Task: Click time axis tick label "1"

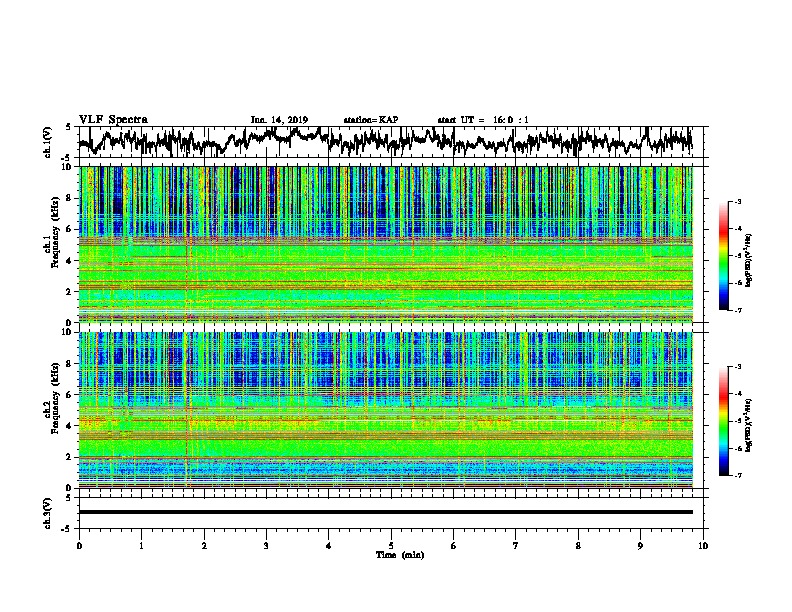Action: pos(141,546)
